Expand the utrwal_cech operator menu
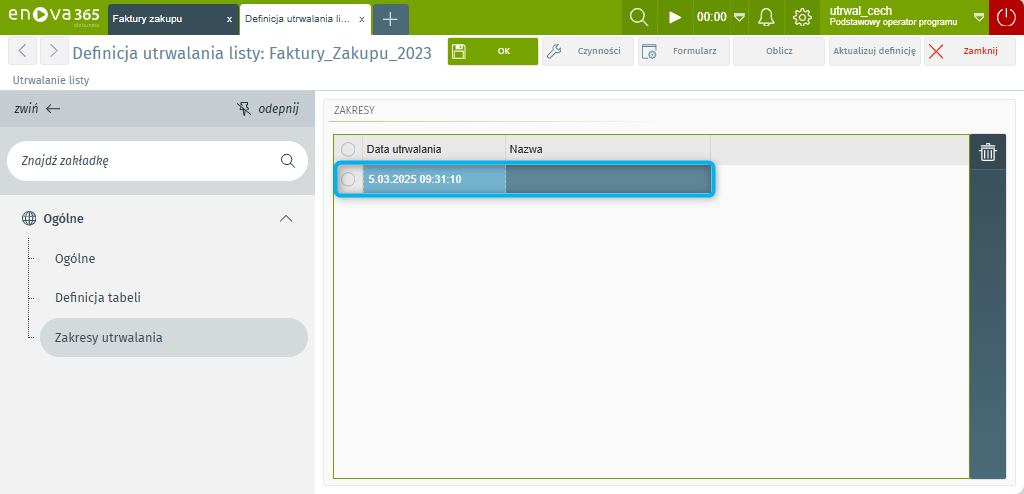The height and width of the screenshot is (494, 1024). point(978,17)
